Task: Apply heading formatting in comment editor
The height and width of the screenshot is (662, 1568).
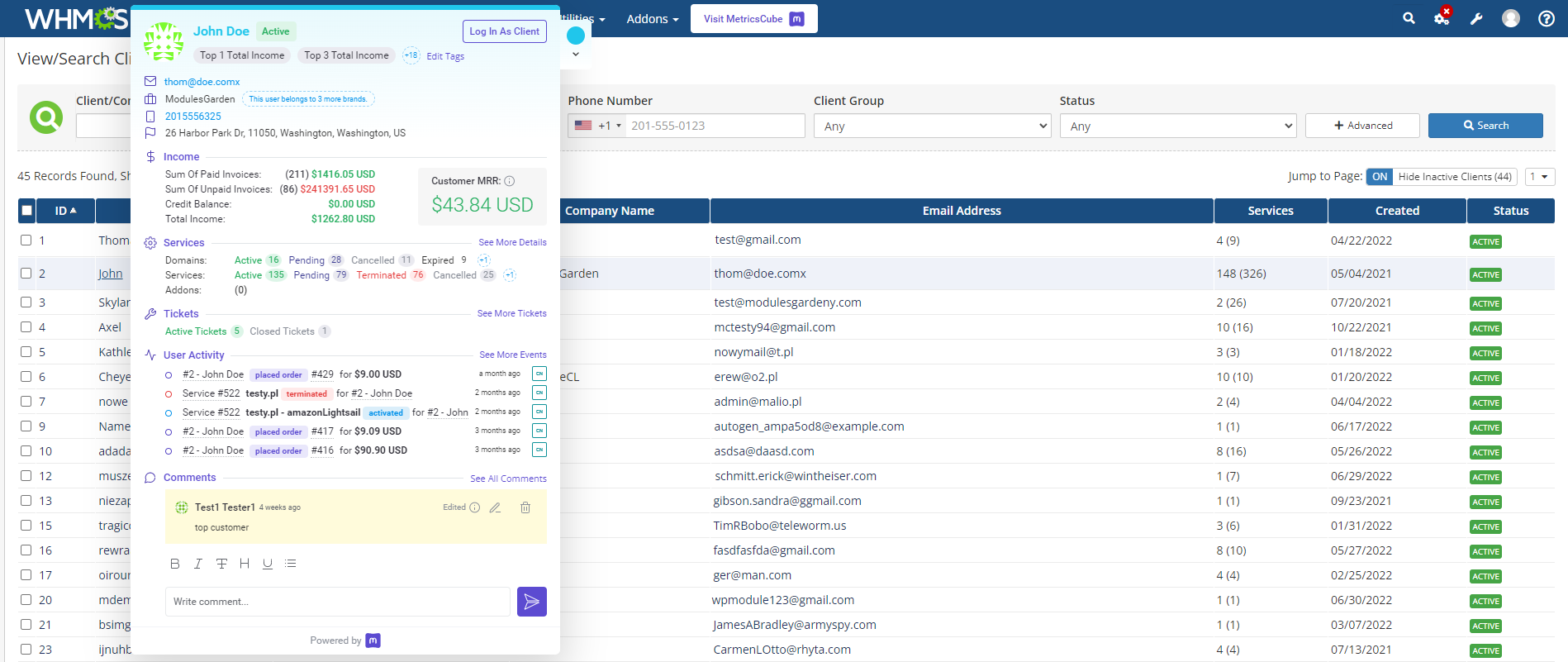Action: click(245, 564)
